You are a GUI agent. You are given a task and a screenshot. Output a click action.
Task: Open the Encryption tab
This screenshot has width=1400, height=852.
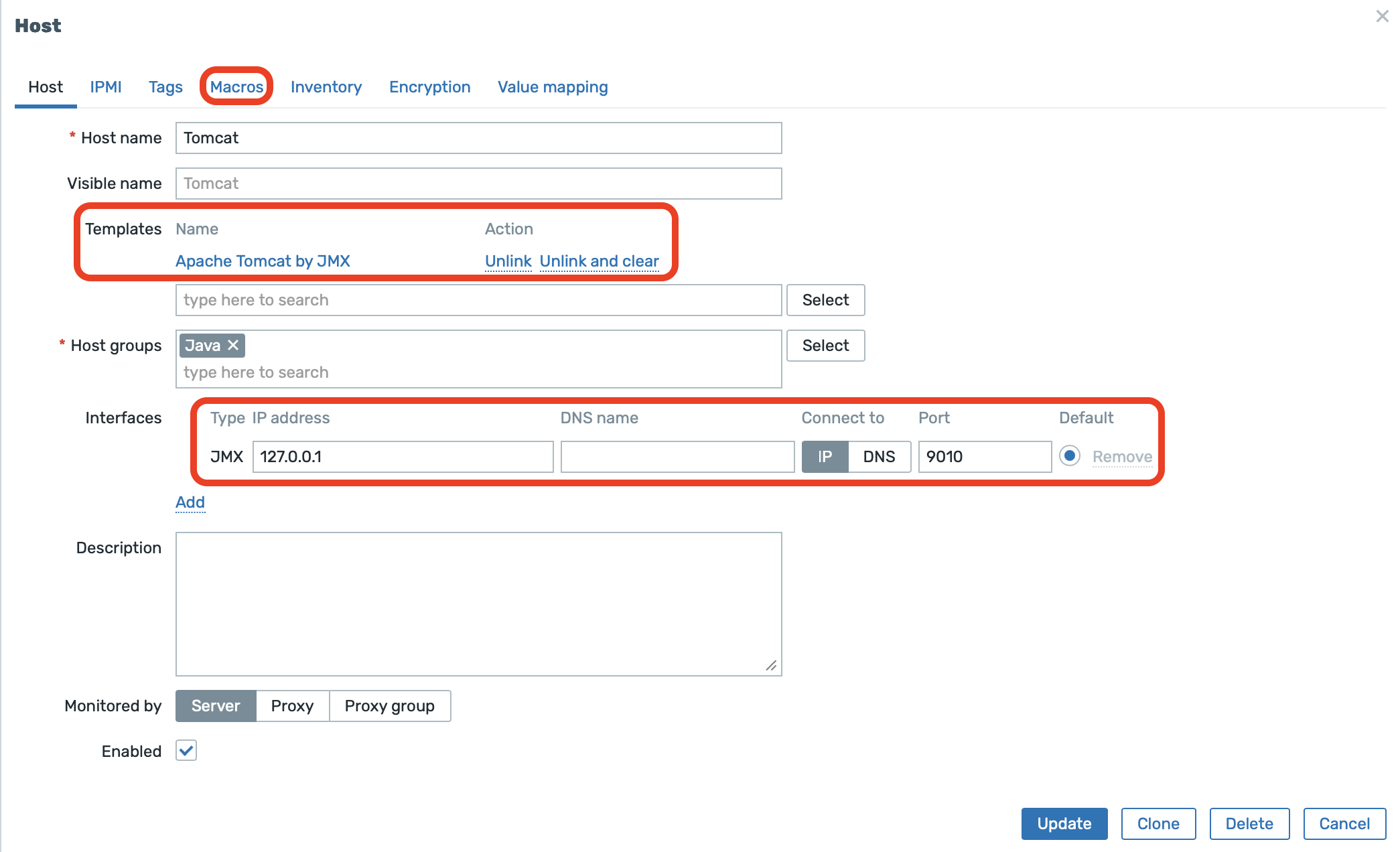coord(429,87)
